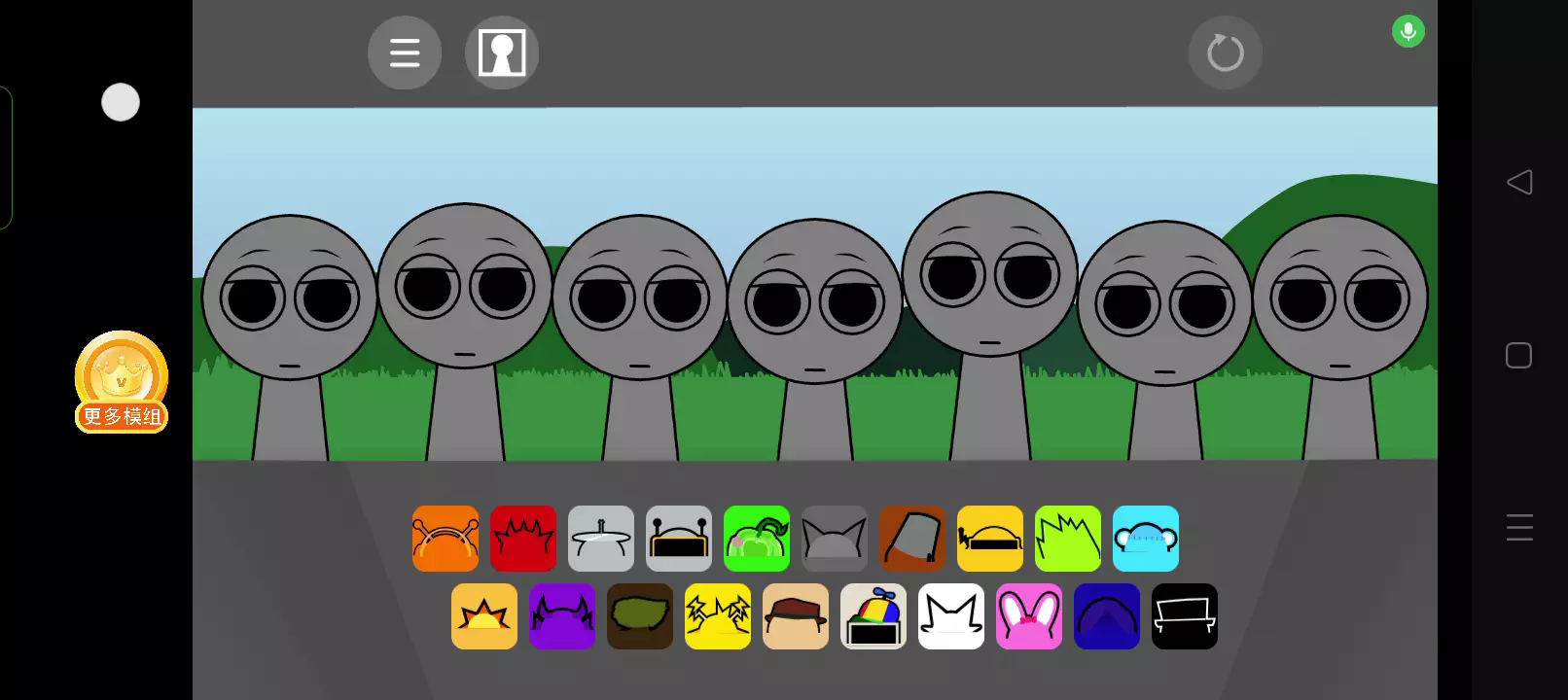Screen dimensions: 1568x700
Task: Pick the dark gray cat ears icon
Action: [x=835, y=539]
